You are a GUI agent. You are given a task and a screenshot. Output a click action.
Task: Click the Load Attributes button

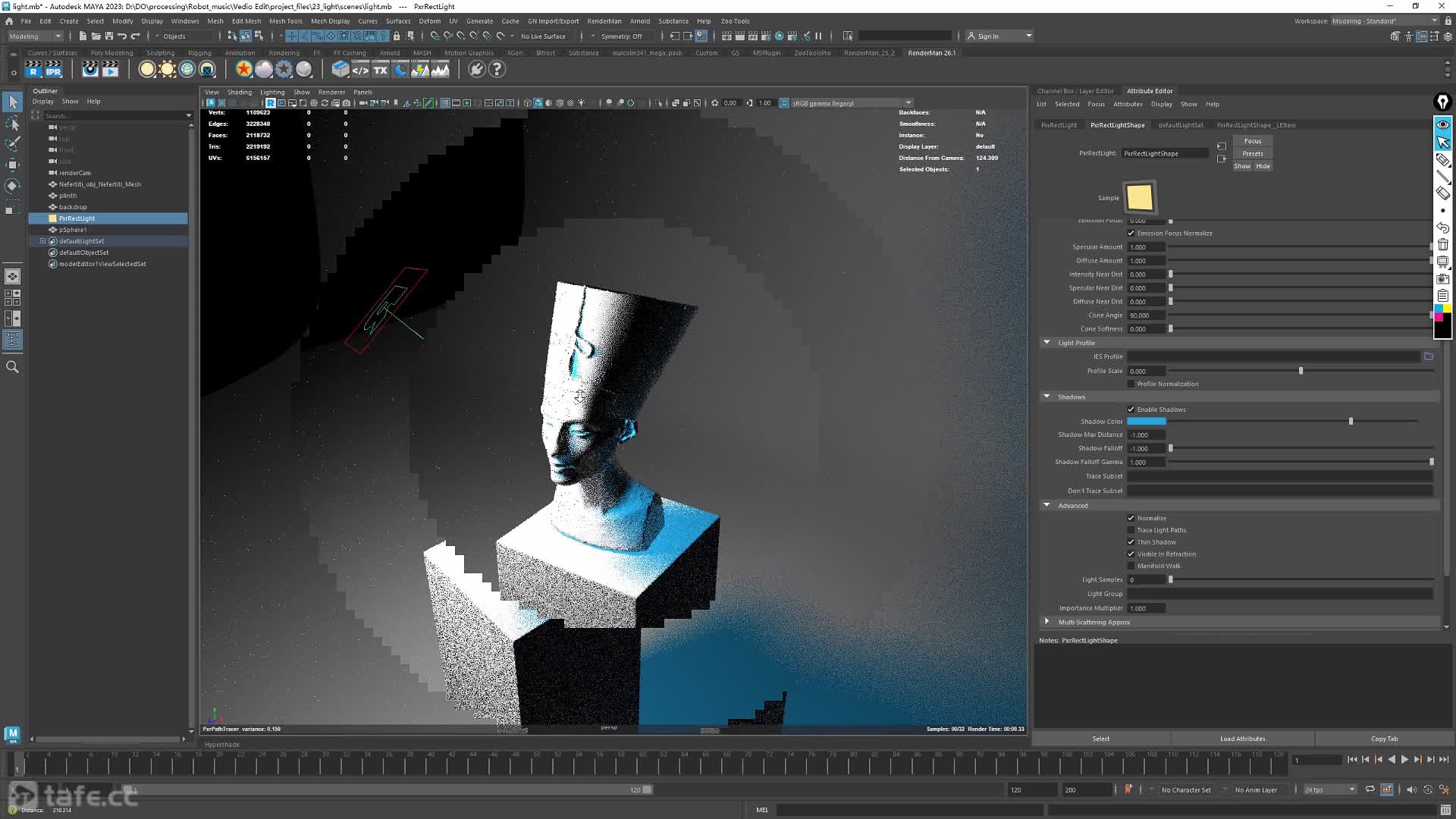(1242, 739)
